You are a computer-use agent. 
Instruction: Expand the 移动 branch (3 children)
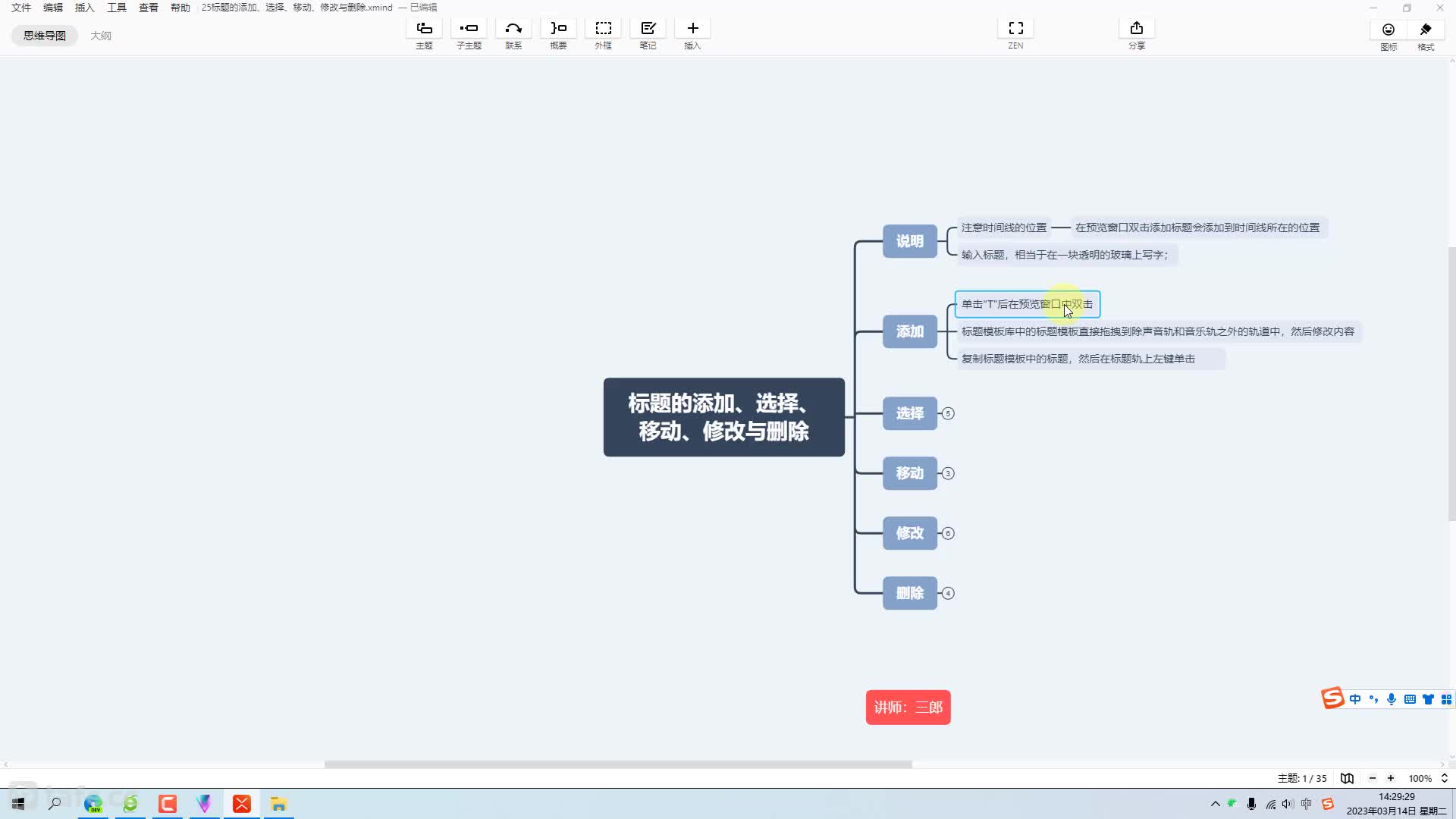948,473
